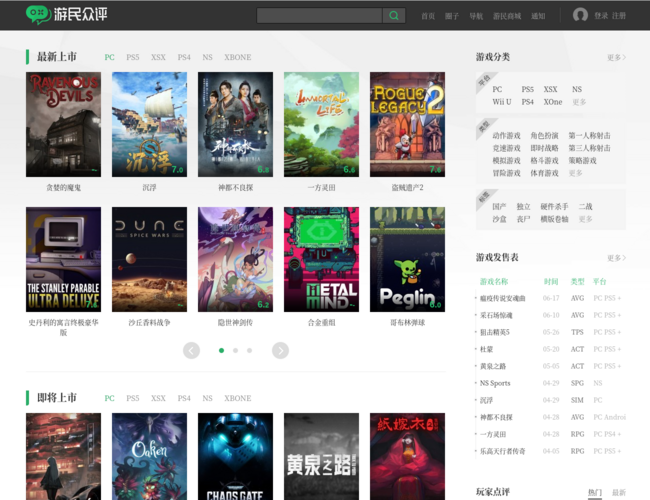
Task: Select PS5 tab under 即将上市
Action: 133,398
